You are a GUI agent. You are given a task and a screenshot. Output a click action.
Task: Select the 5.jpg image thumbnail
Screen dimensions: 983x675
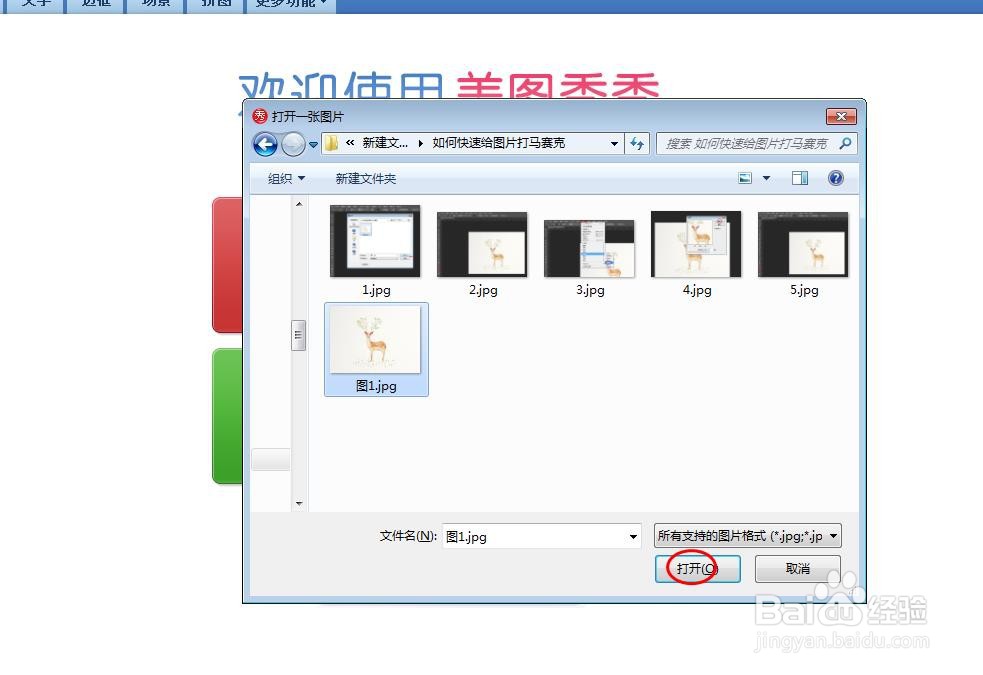(803, 241)
